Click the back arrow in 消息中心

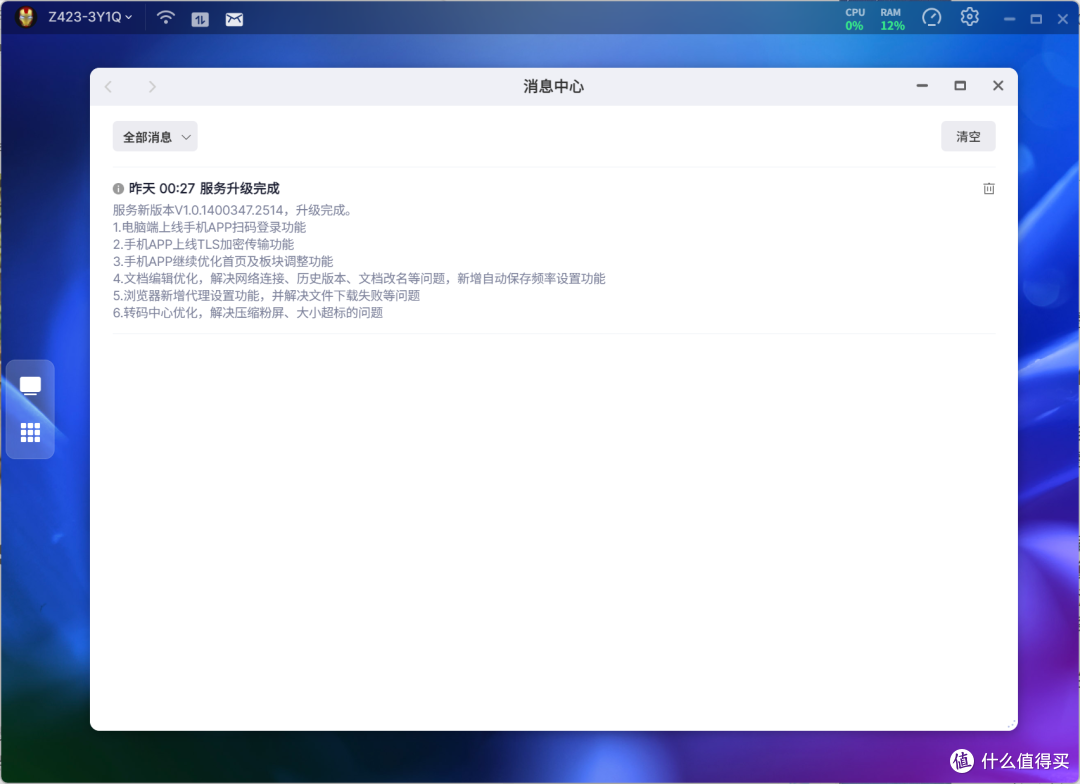pyautogui.click(x=108, y=86)
